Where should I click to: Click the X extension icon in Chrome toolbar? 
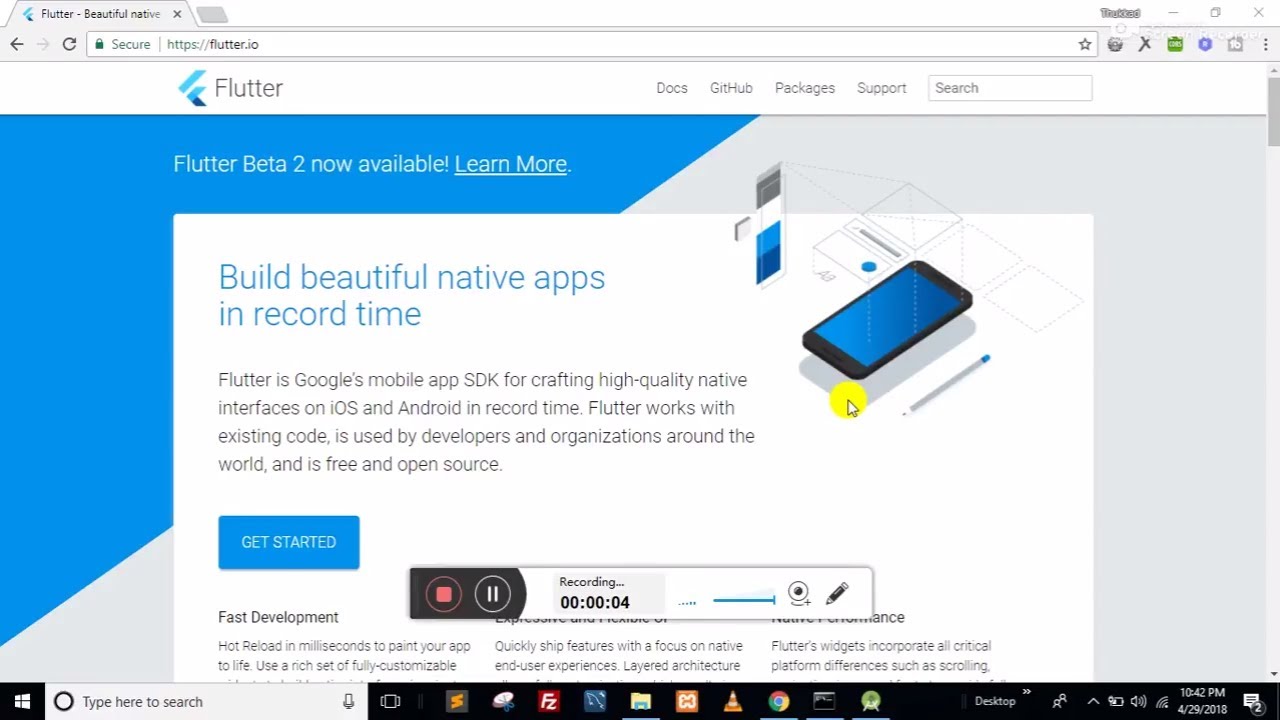click(1145, 44)
